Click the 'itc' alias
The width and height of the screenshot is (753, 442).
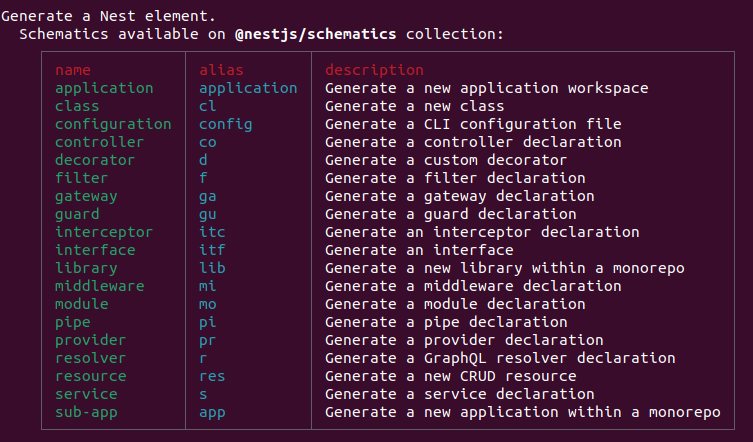coord(212,232)
